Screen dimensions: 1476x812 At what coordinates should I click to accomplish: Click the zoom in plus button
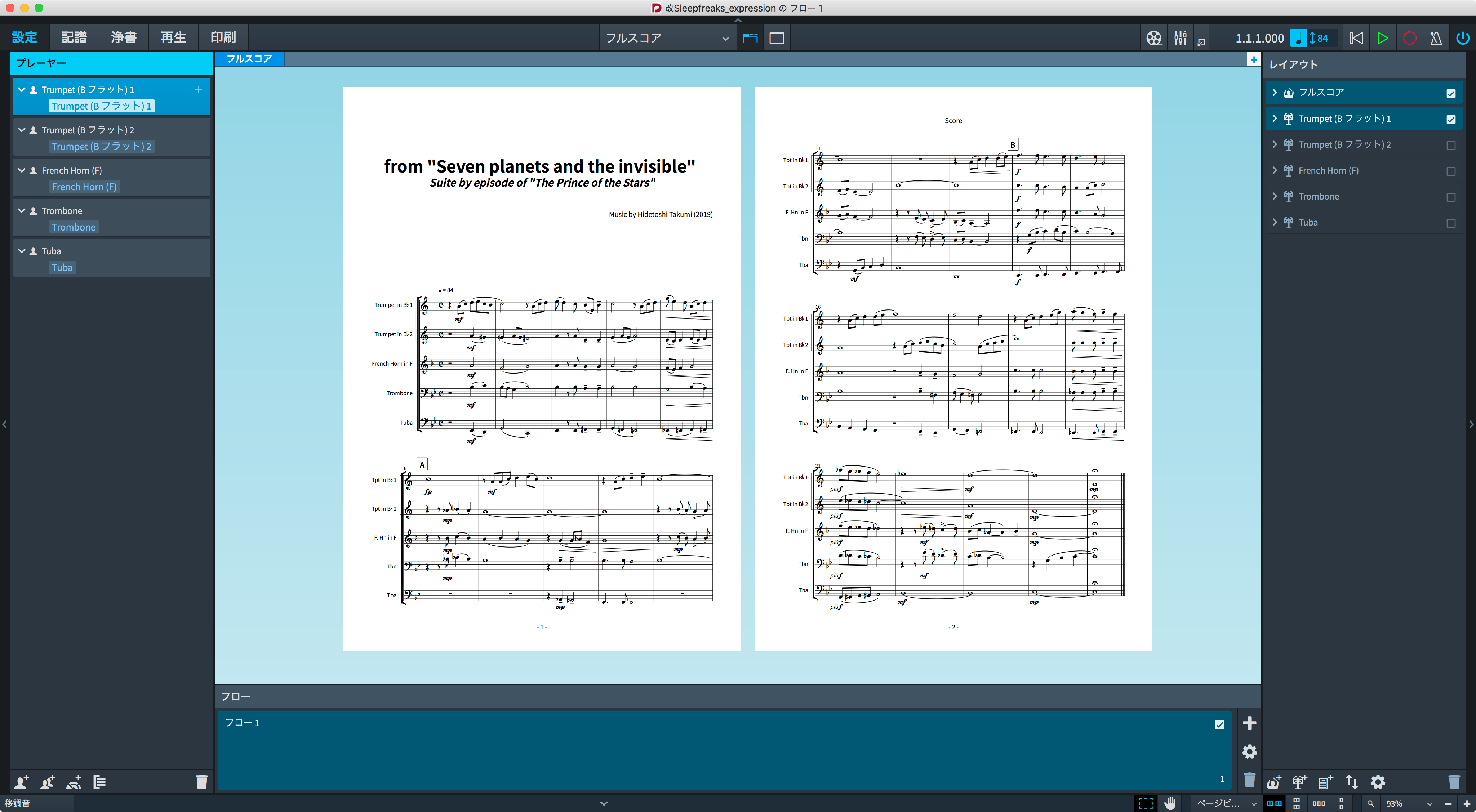(x=1467, y=803)
